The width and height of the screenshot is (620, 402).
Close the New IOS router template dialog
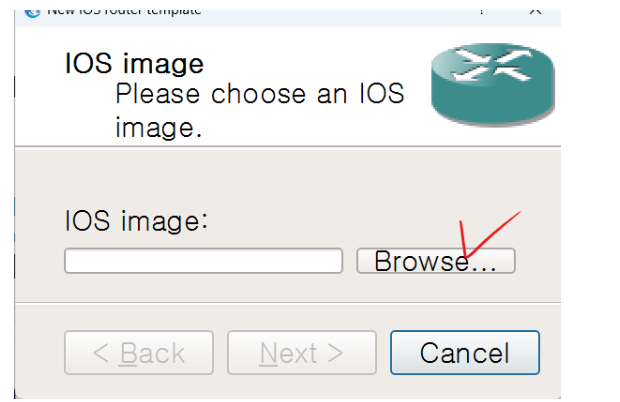tap(535, 12)
